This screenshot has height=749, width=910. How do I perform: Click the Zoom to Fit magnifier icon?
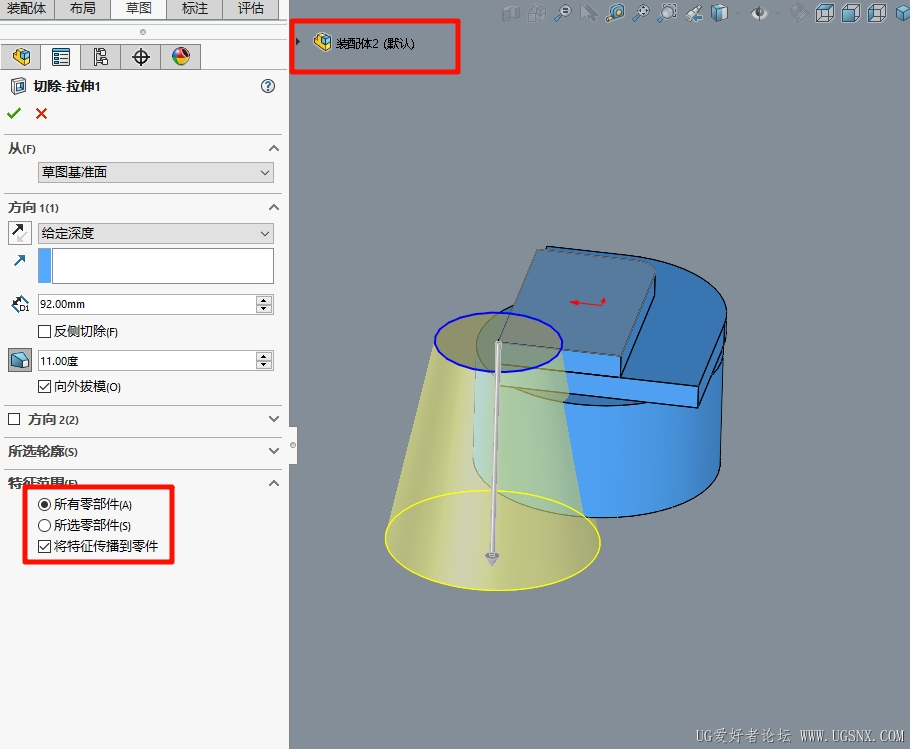pyautogui.click(x=562, y=13)
